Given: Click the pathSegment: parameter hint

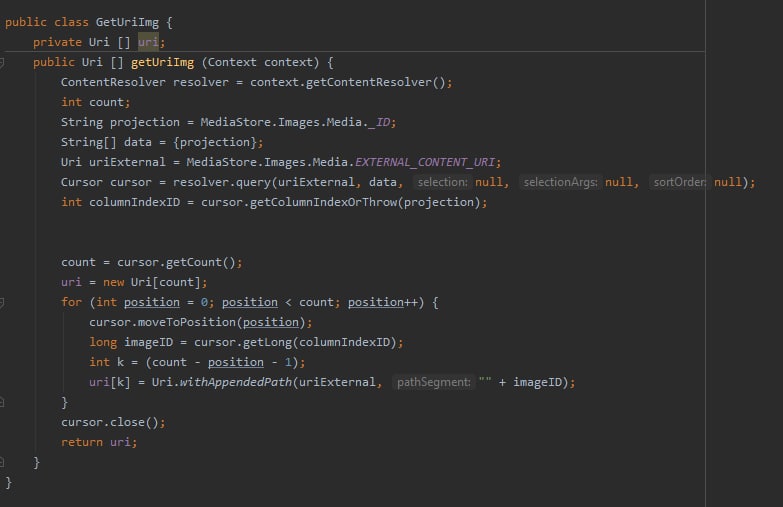Looking at the screenshot, I should [x=433, y=382].
